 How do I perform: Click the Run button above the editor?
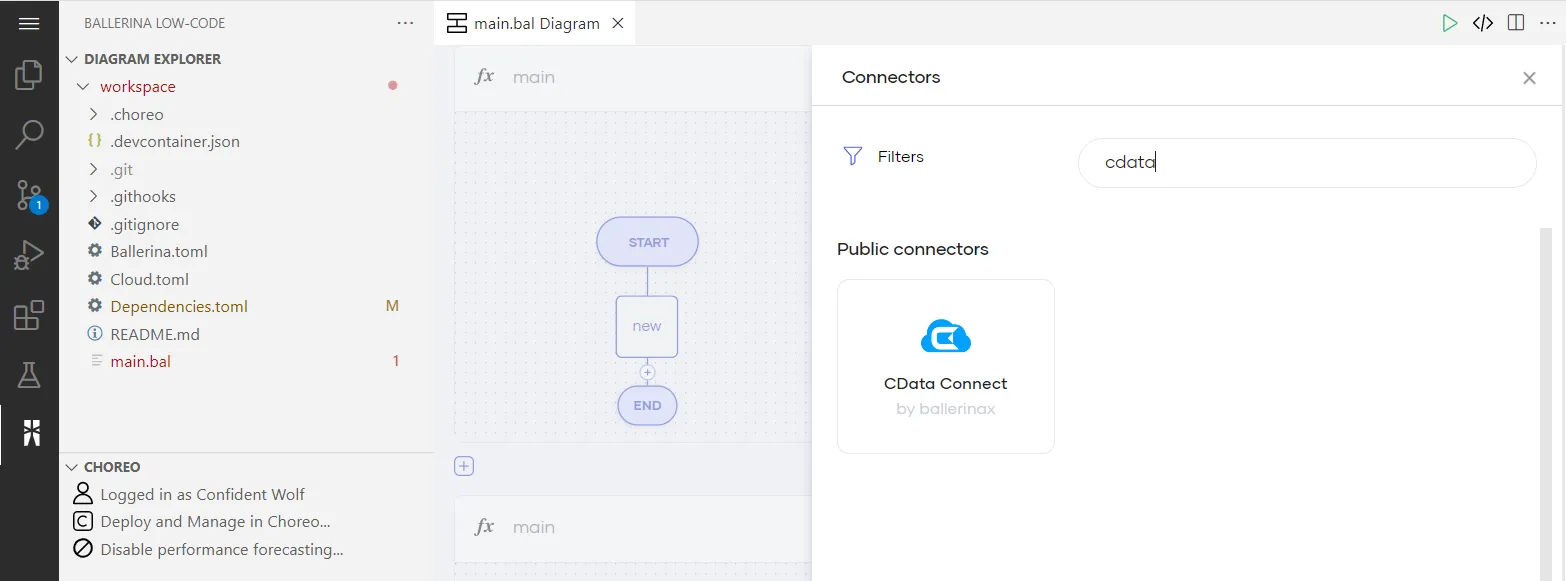1450,22
